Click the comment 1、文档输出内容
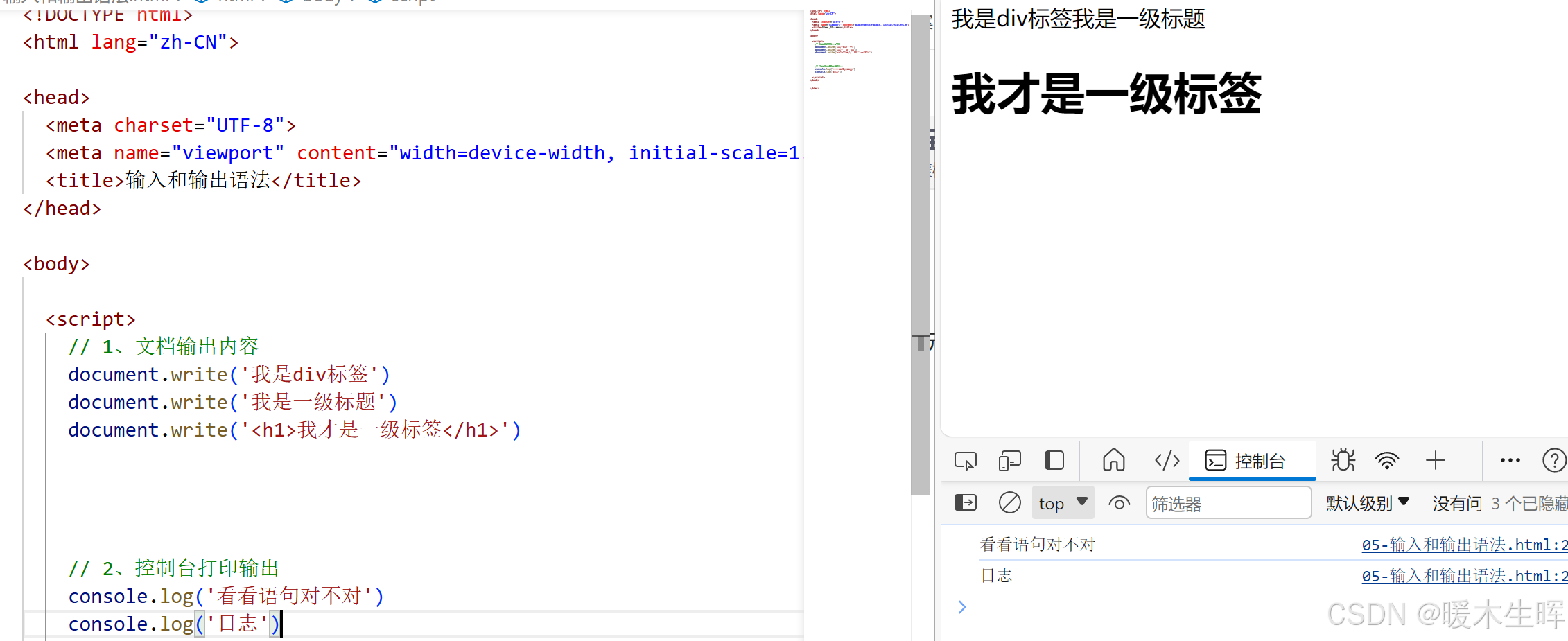Screen dimensions: 1568x641 tap(164, 346)
